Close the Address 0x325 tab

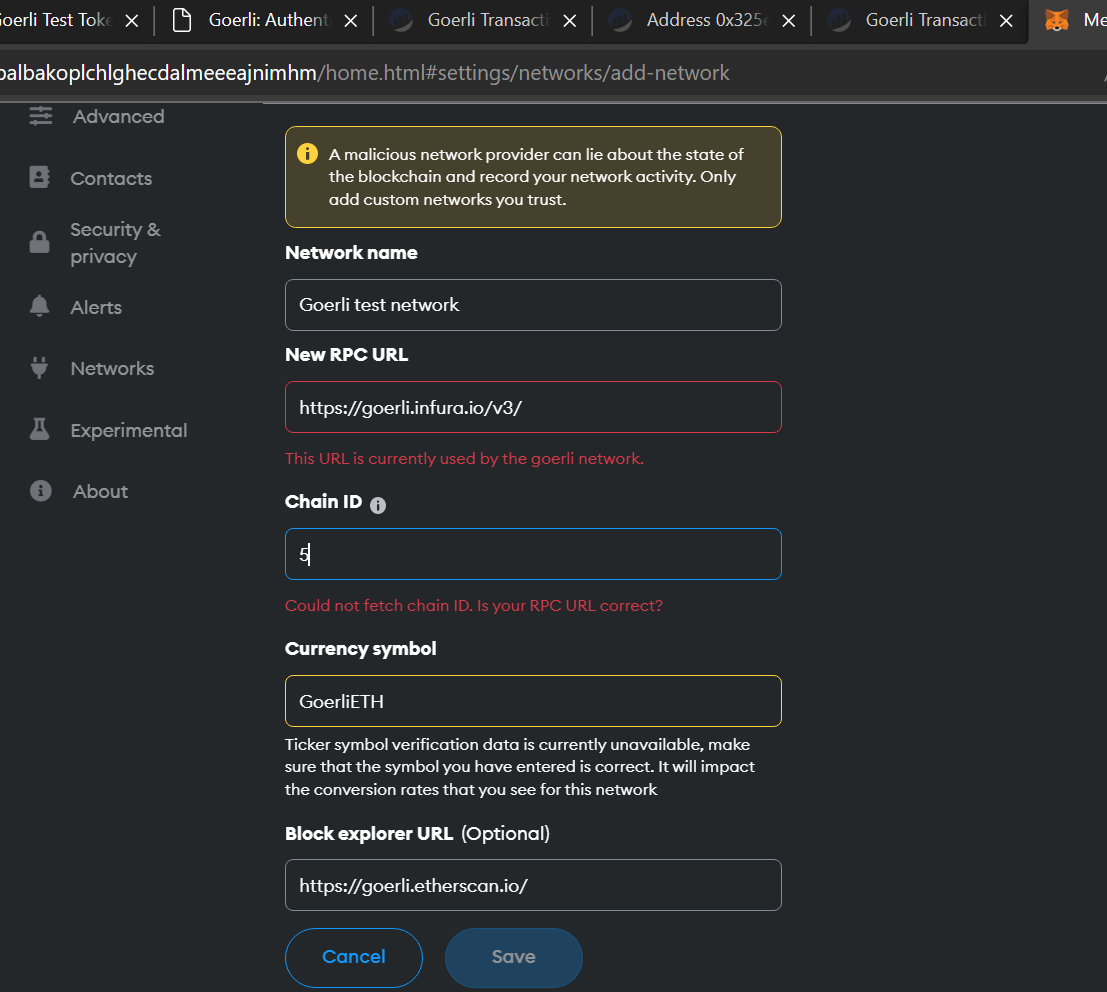pos(789,21)
